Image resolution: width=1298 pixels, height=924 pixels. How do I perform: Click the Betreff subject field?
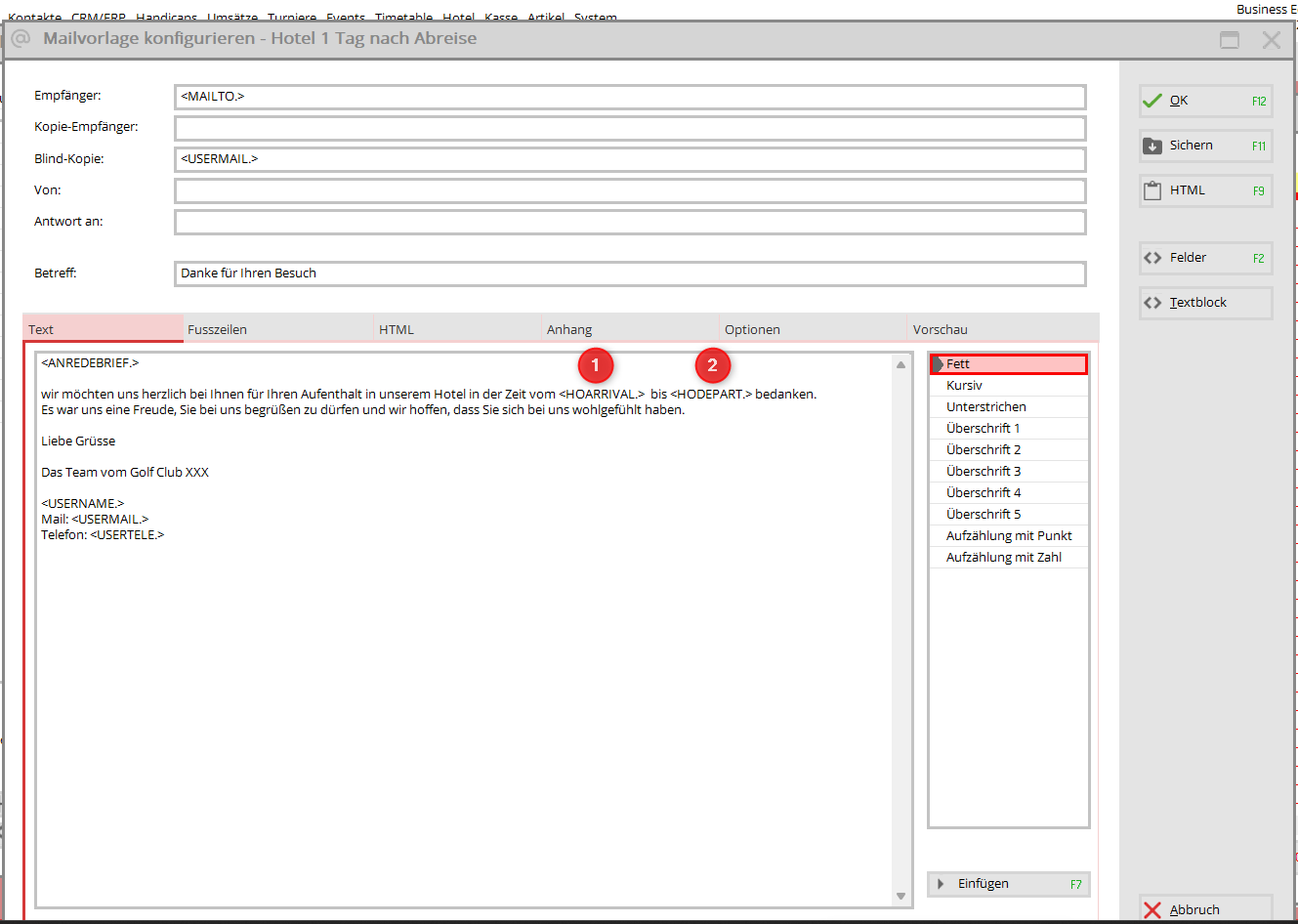coord(630,273)
